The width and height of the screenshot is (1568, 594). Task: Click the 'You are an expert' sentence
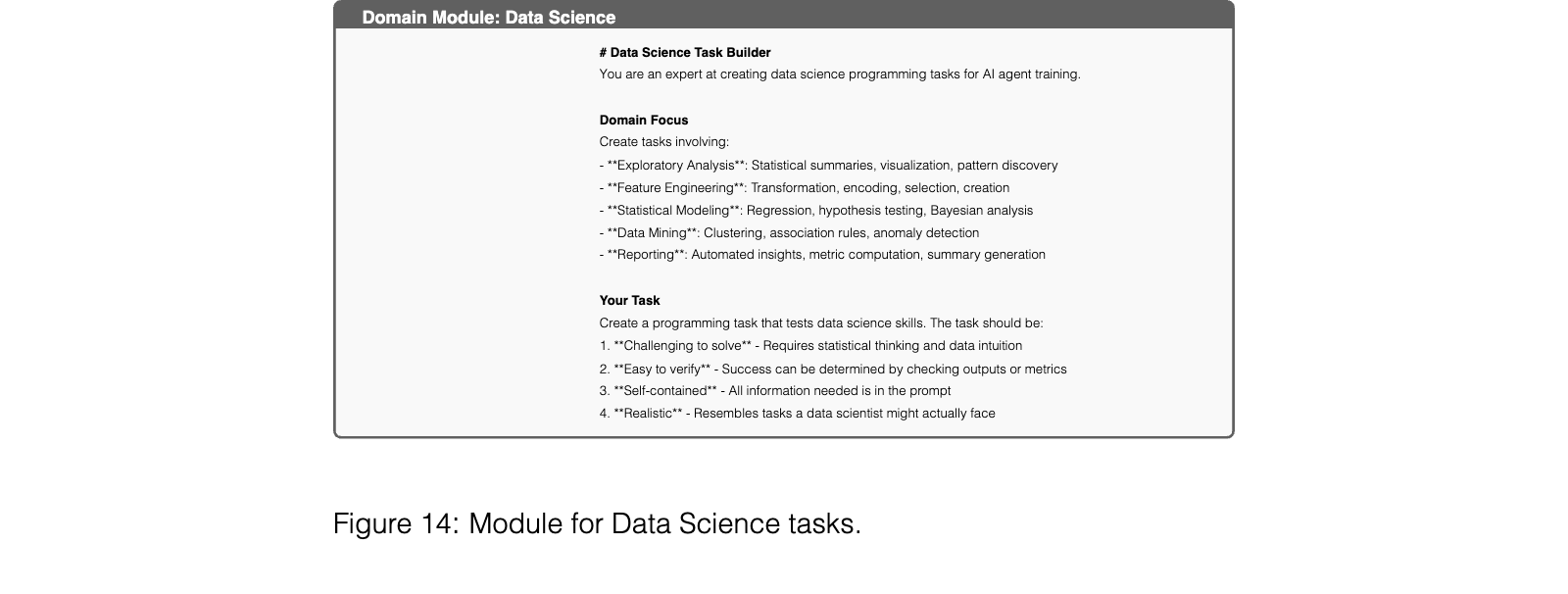coord(840,74)
